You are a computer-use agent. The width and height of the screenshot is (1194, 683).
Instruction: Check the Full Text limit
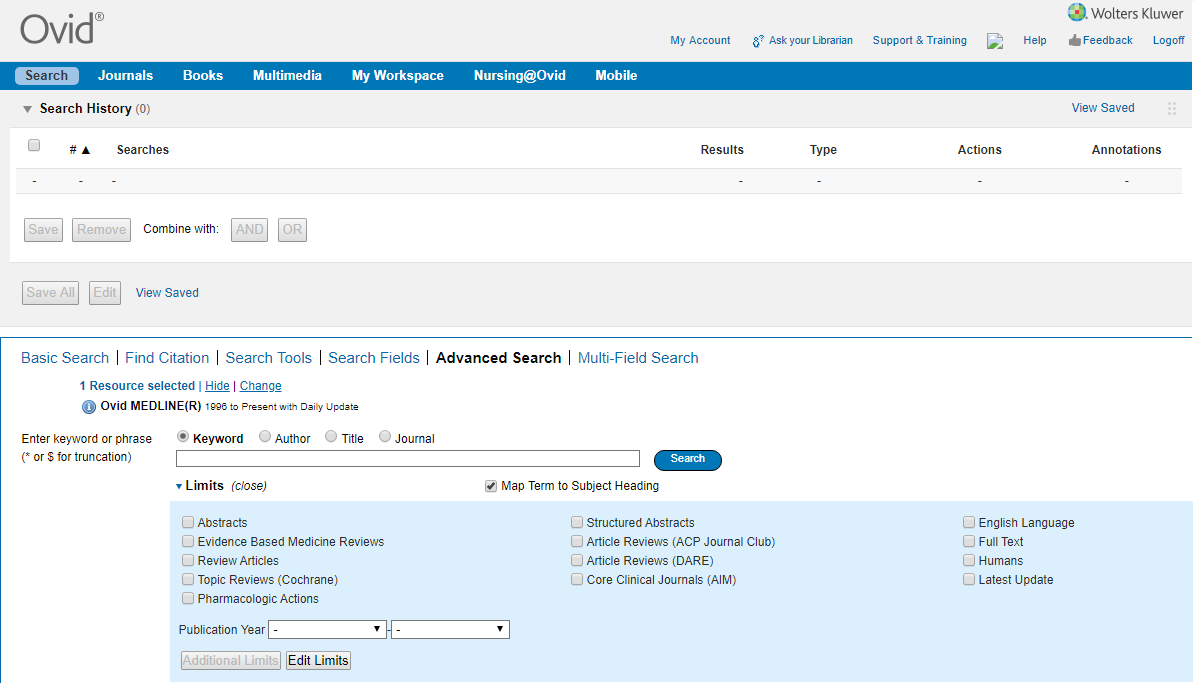(x=968, y=541)
